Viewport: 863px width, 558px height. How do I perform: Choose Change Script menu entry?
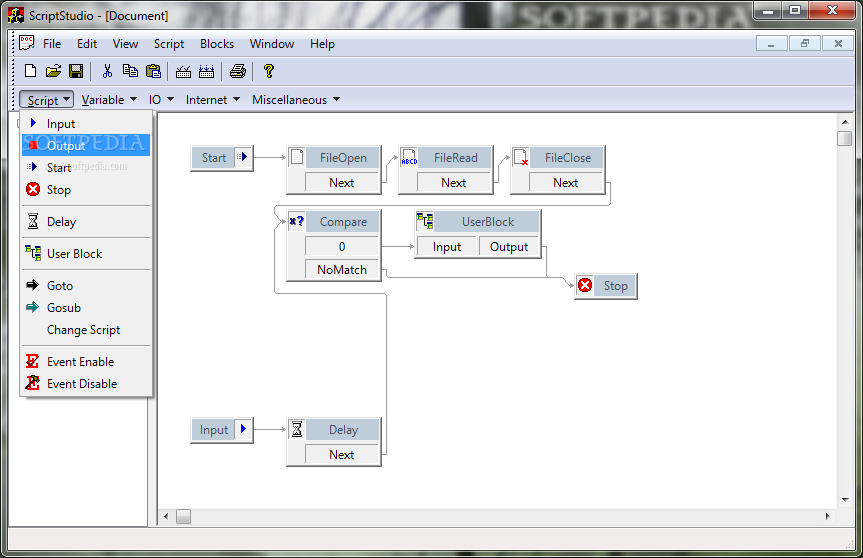click(86, 330)
